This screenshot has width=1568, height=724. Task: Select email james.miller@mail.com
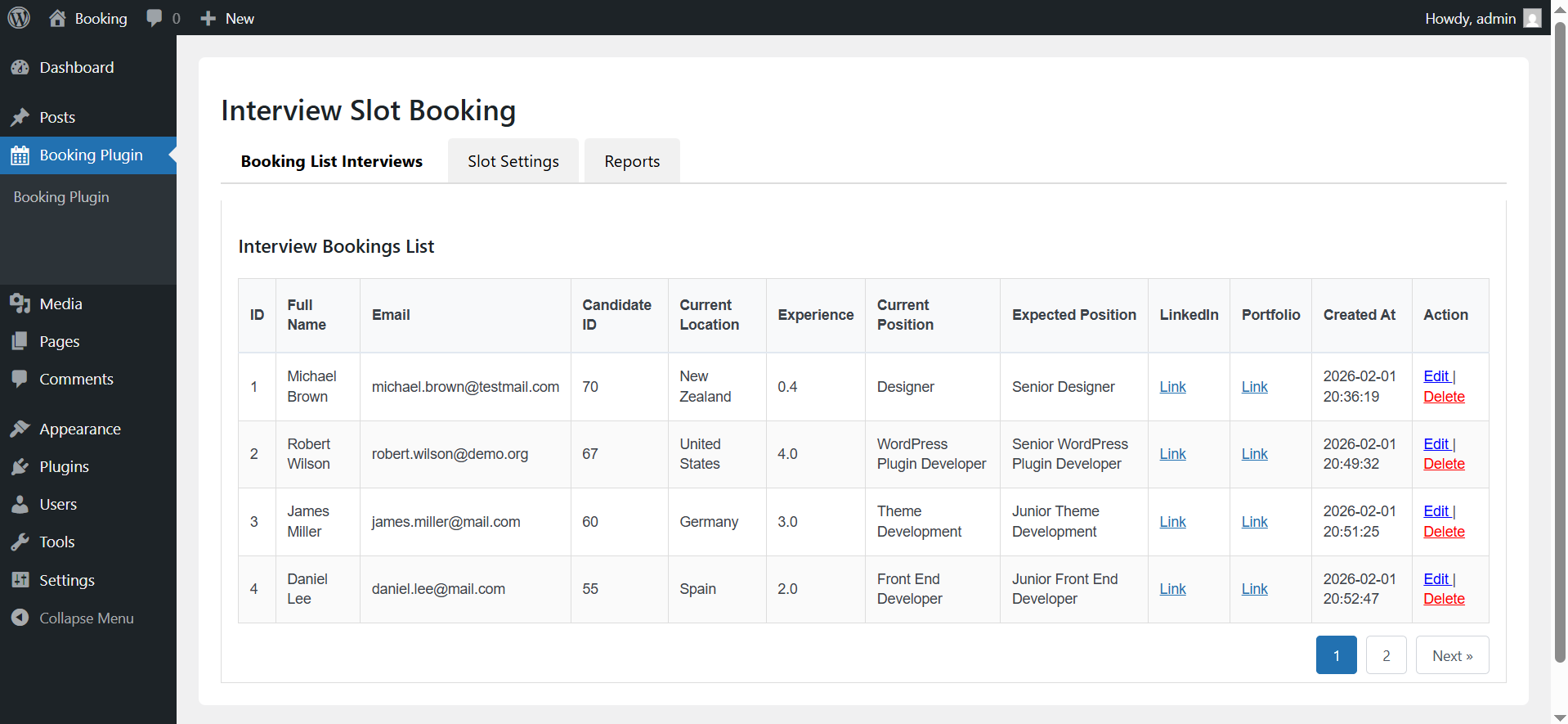[446, 522]
